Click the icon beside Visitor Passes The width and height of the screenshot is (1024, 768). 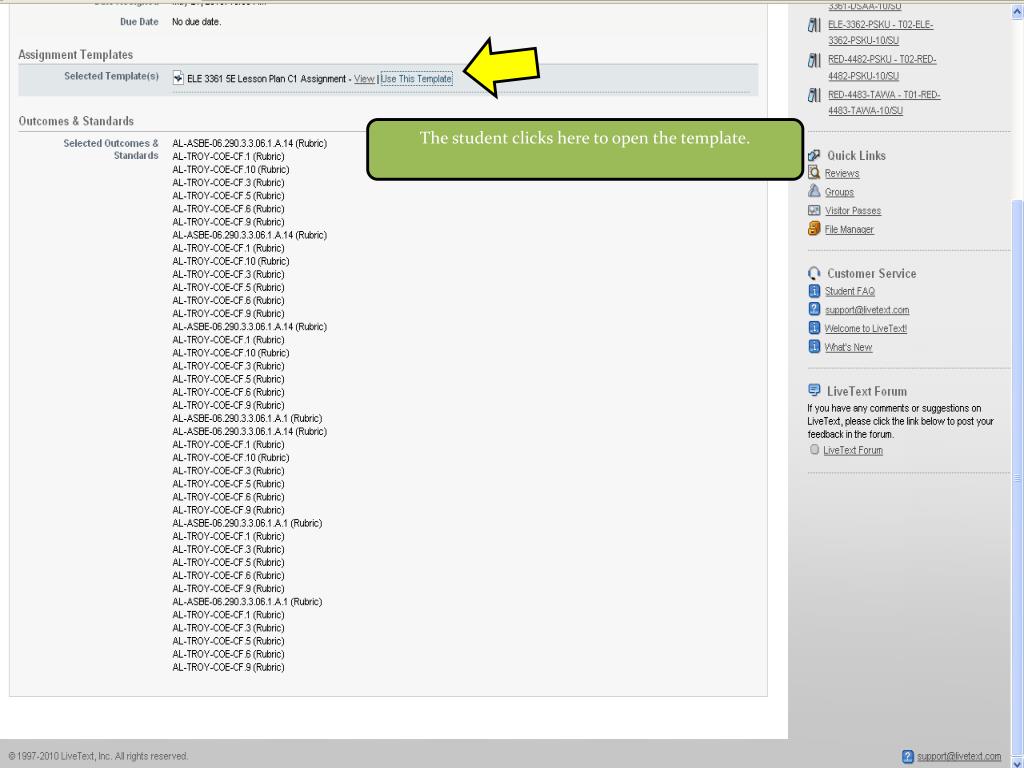[814, 210]
